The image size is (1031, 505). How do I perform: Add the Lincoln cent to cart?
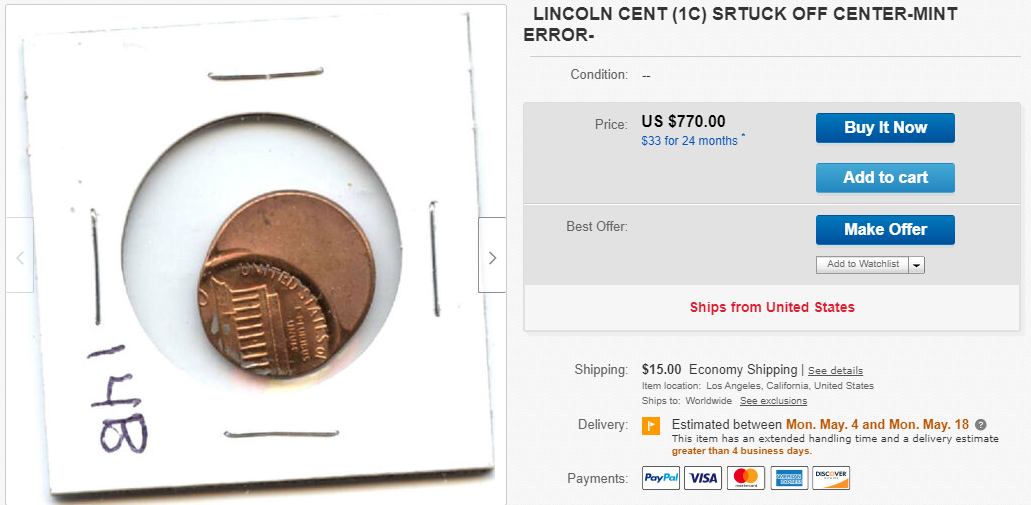(885, 178)
